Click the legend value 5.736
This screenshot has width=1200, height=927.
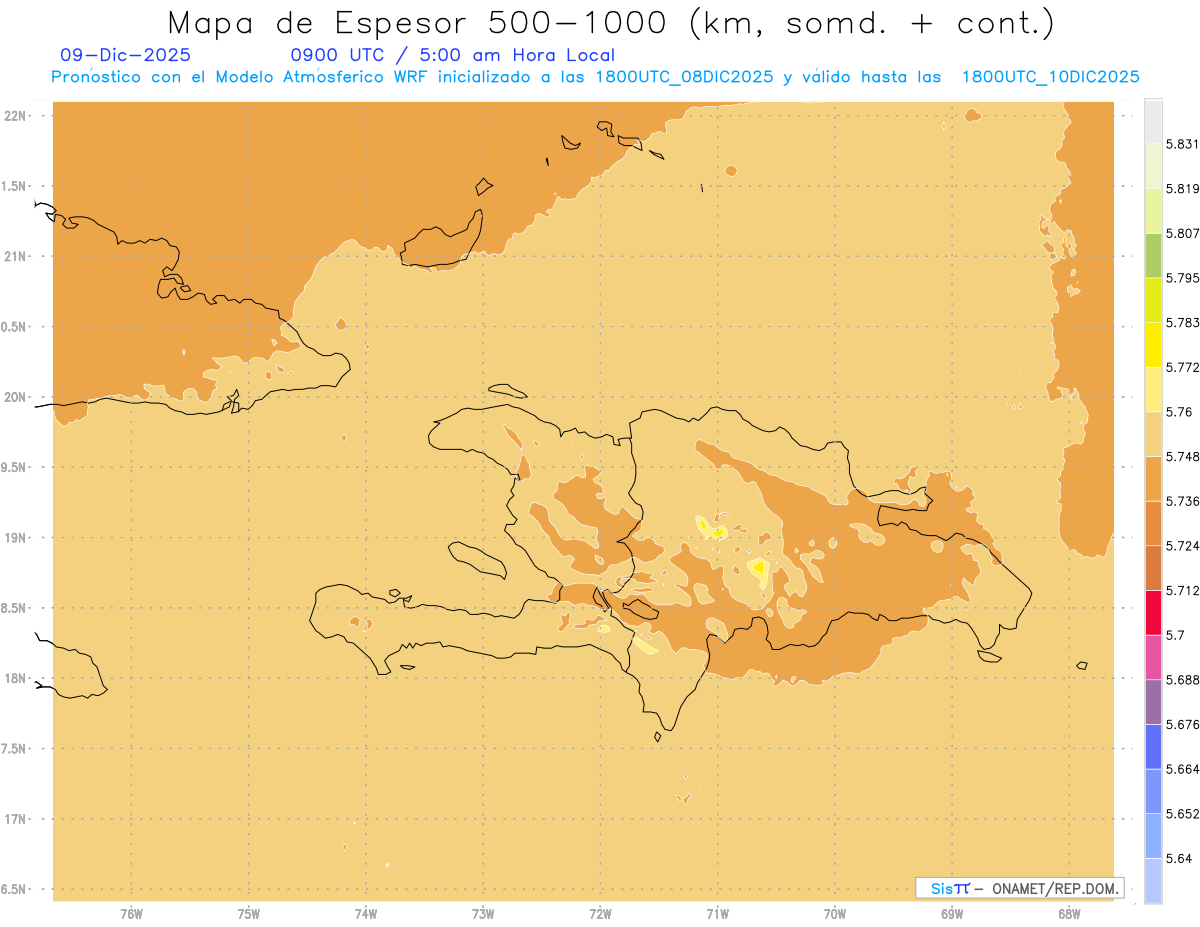pos(1183,501)
